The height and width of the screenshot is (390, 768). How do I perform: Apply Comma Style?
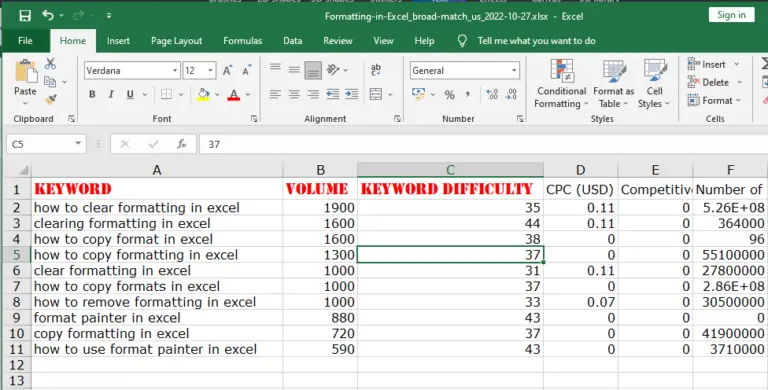(x=468, y=94)
